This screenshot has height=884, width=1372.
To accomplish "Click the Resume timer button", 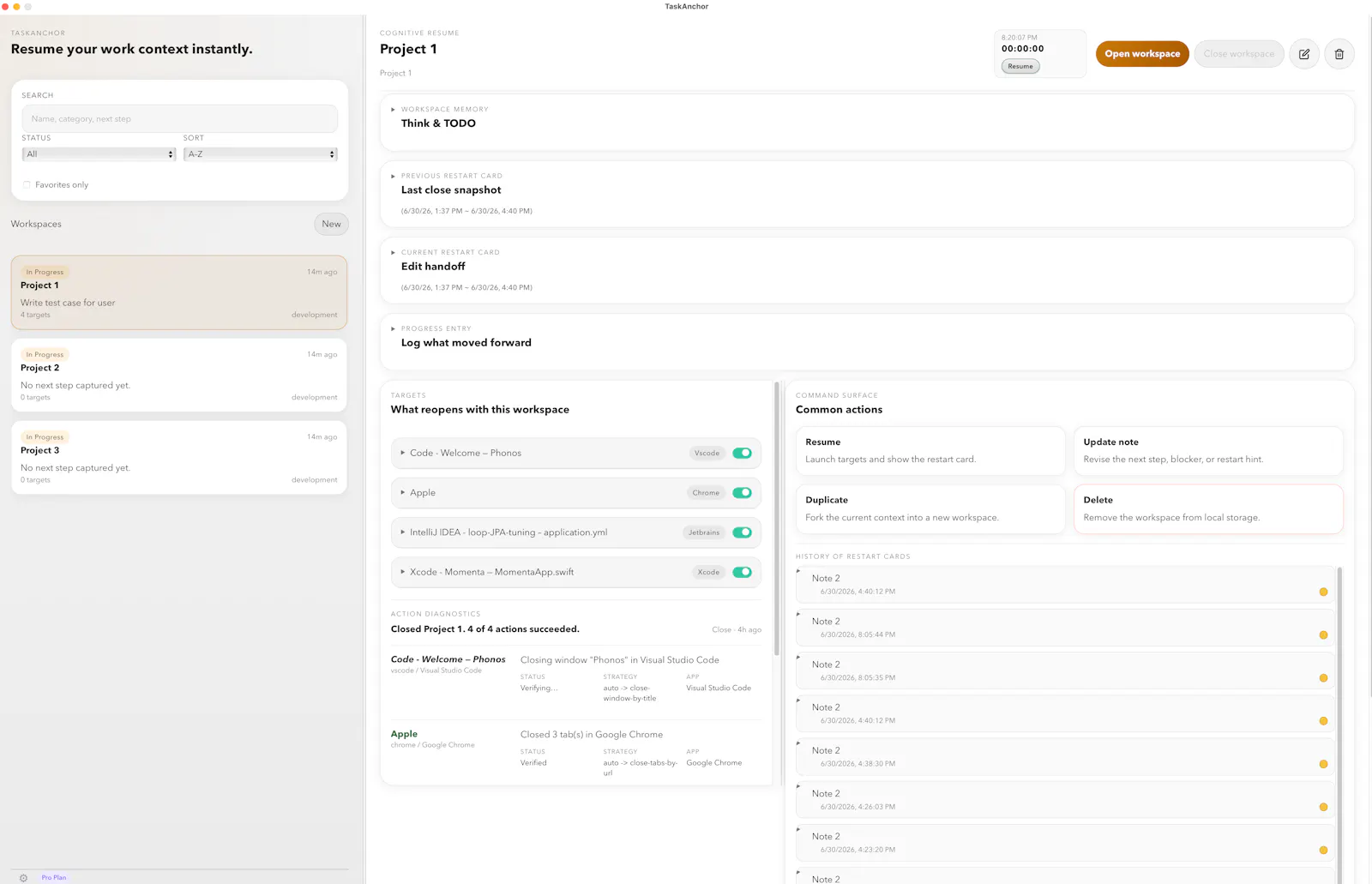I will tap(1020, 66).
